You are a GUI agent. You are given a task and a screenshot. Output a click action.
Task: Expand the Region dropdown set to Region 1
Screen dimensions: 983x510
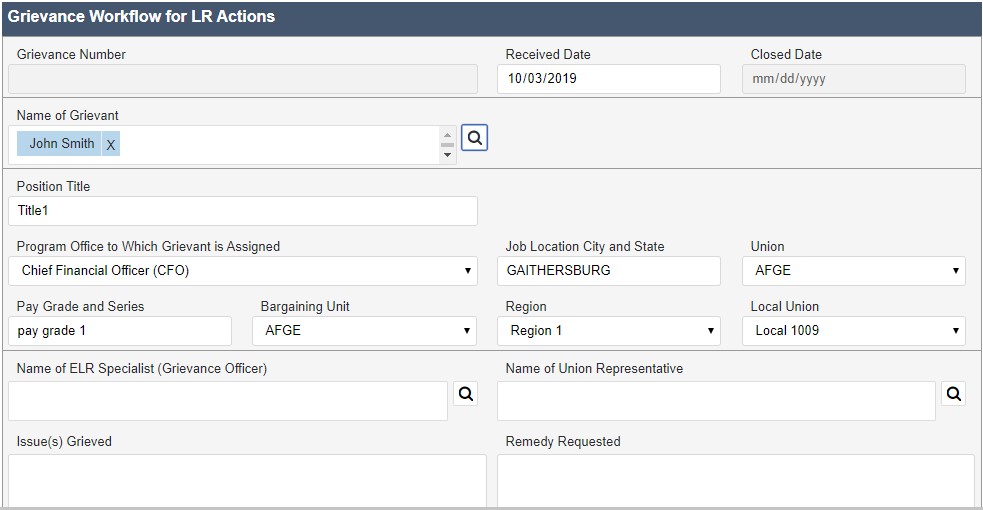[x=609, y=331]
